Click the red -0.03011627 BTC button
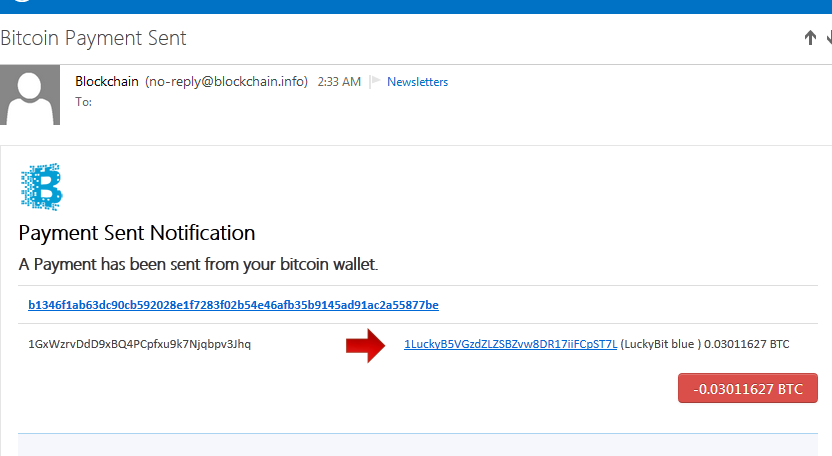Screen dimensions: 832x456 tap(748, 388)
